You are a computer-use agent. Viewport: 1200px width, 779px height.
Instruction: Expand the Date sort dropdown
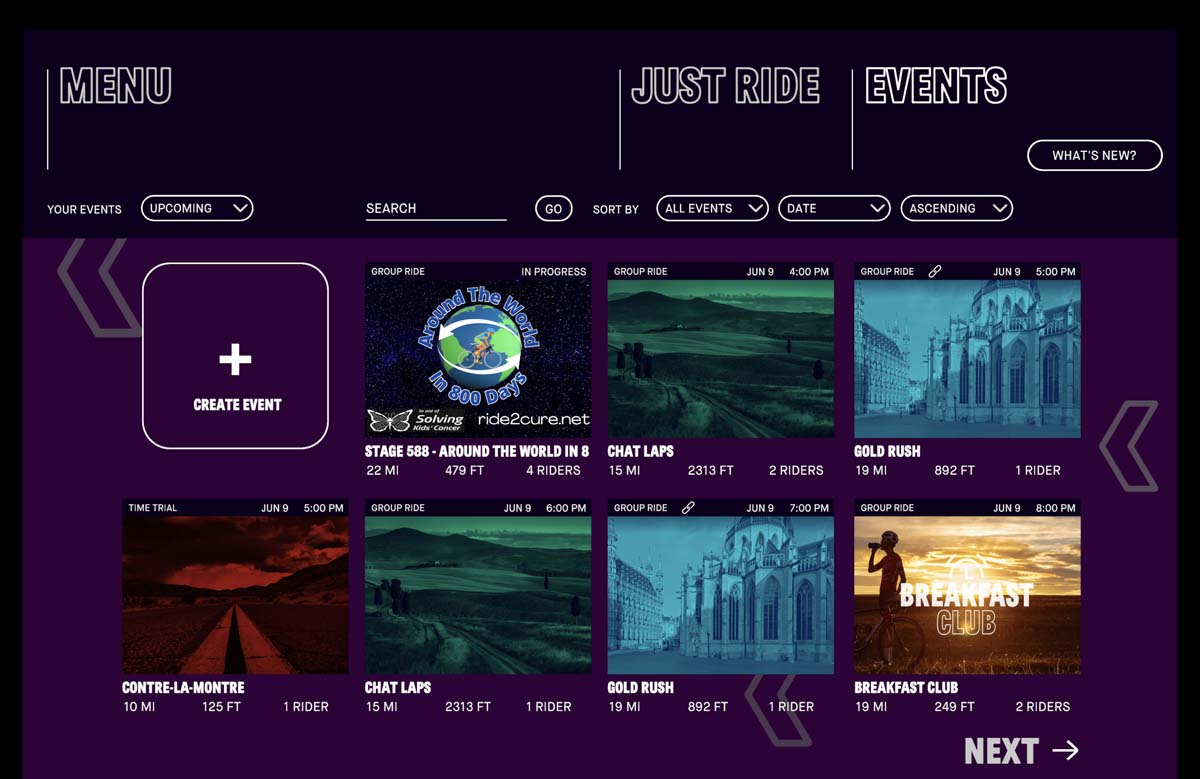point(834,208)
